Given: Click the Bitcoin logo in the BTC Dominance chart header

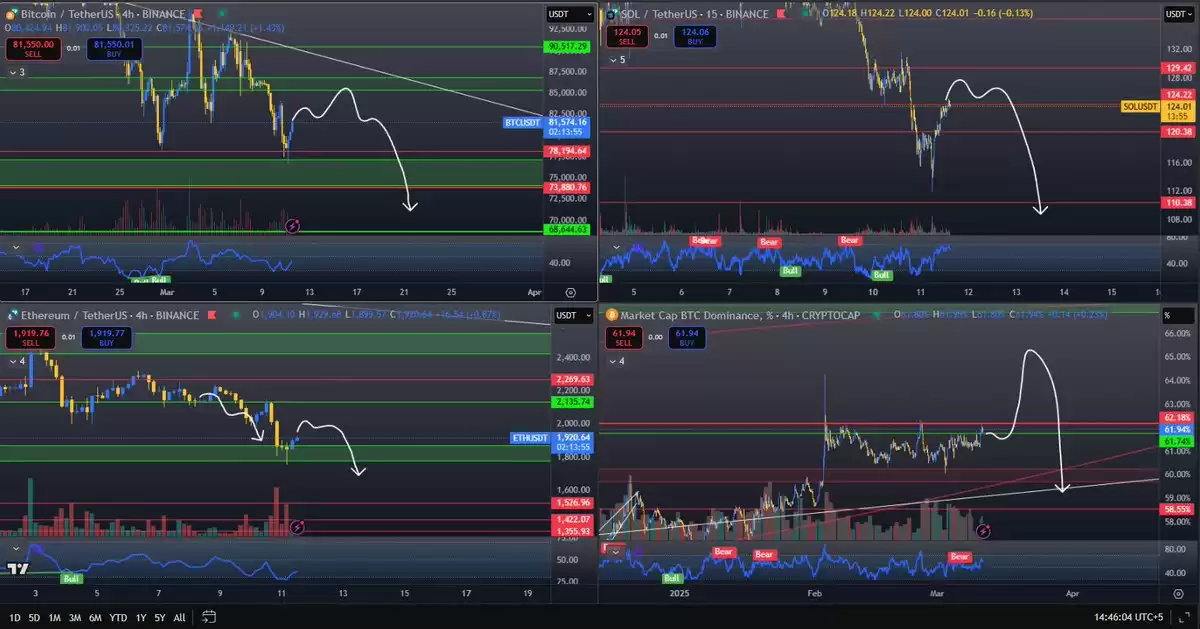Looking at the screenshot, I should [x=610, y=316].
